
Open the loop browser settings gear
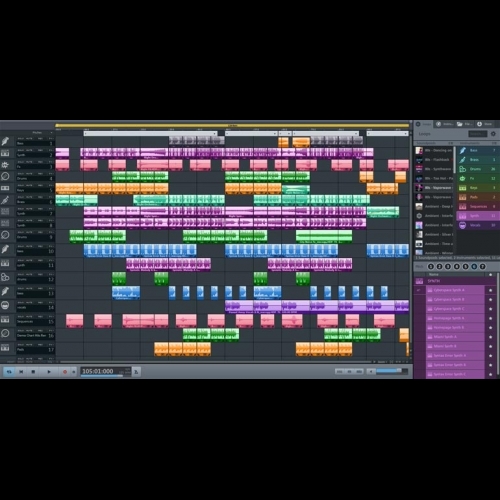tap(493, 134)
